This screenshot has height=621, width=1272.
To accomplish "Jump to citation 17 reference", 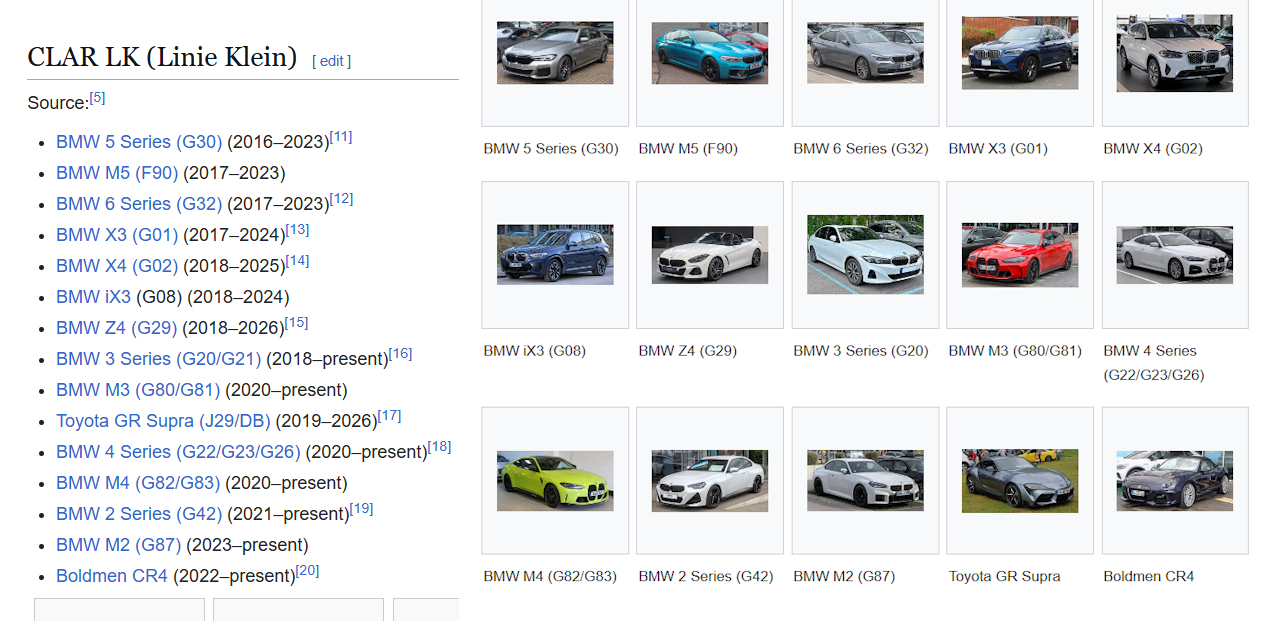I will coord(389,416).
